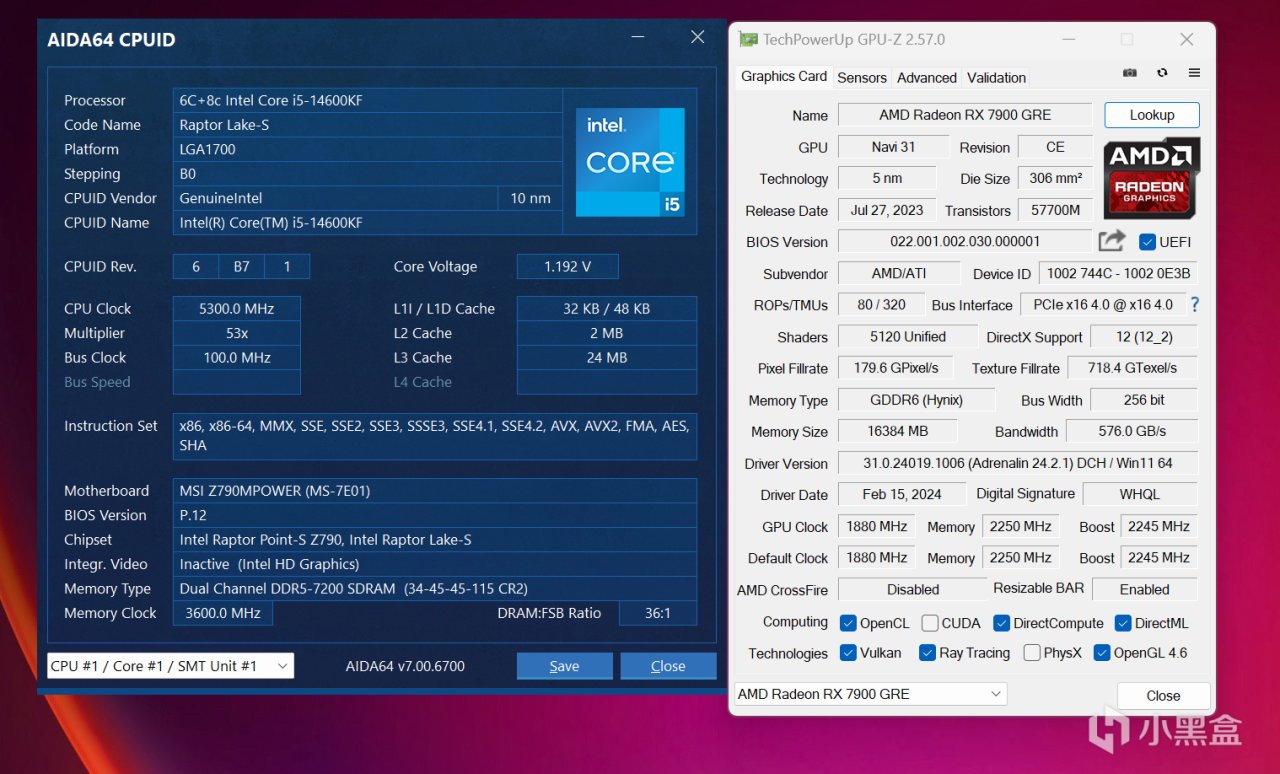Click the Driver Version field in GPU-Z
The width and height of the screenshot is (1280, 774).
coord(1017,463)
